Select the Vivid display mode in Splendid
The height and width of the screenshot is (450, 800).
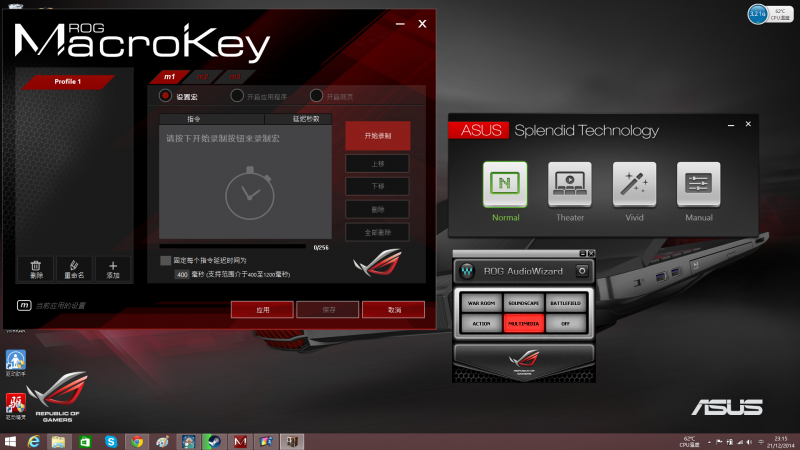pos(634,184)
